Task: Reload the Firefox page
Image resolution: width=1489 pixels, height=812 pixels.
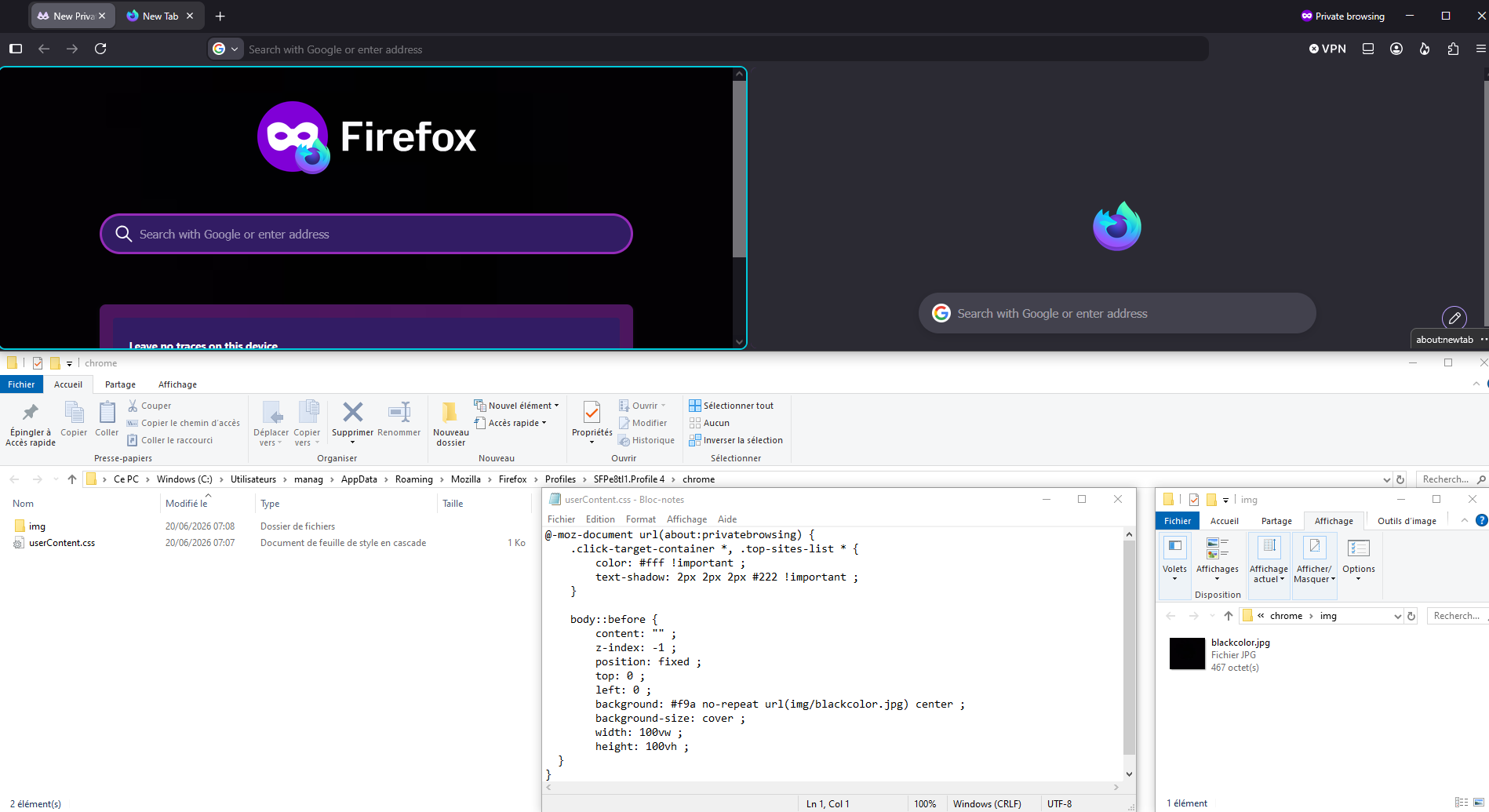Action: pyautogui.click(x=100, y=49)
